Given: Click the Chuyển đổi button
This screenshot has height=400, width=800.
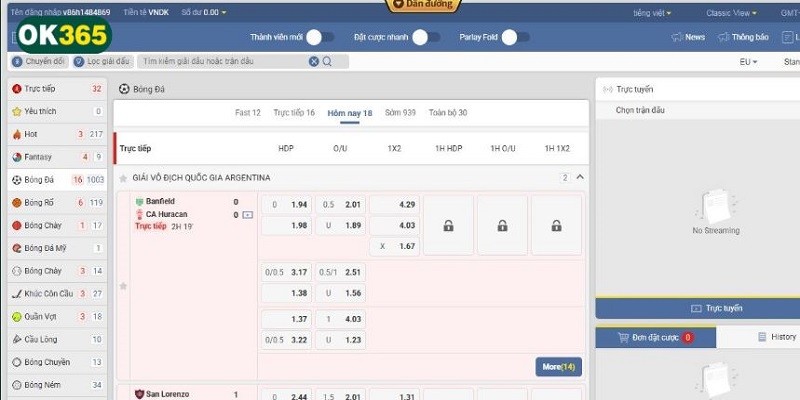Looking at the screenshot, I should (x=40, y=61).
